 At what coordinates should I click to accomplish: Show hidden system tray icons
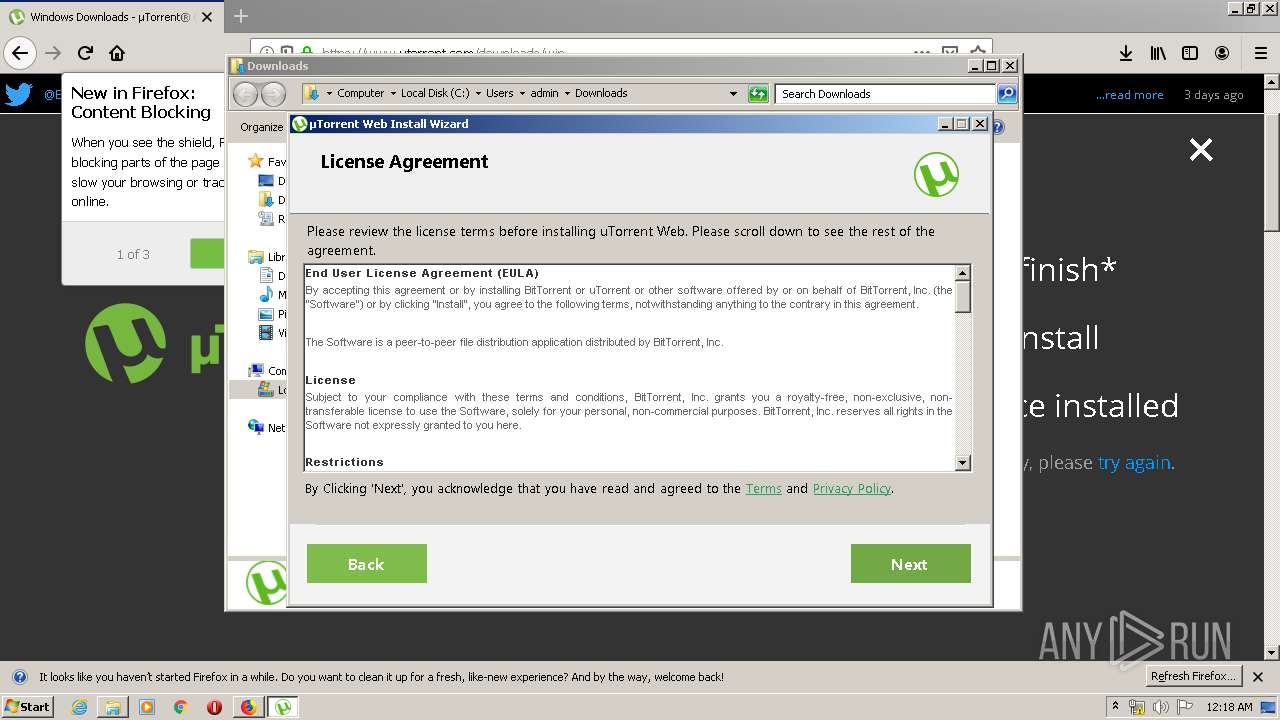point(1115,706)
